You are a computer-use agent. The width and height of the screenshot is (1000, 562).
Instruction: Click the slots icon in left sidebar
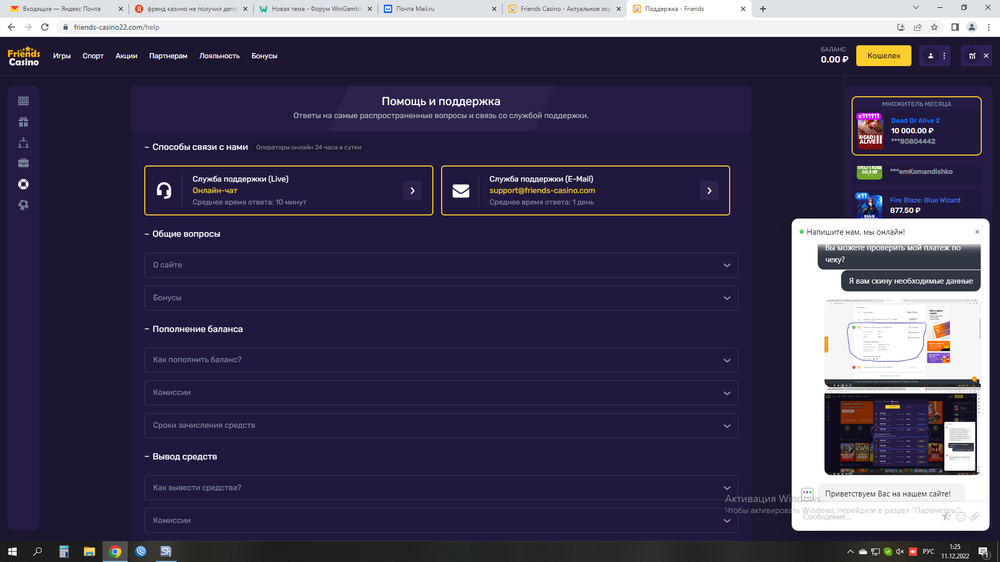(x=23, y=101)
